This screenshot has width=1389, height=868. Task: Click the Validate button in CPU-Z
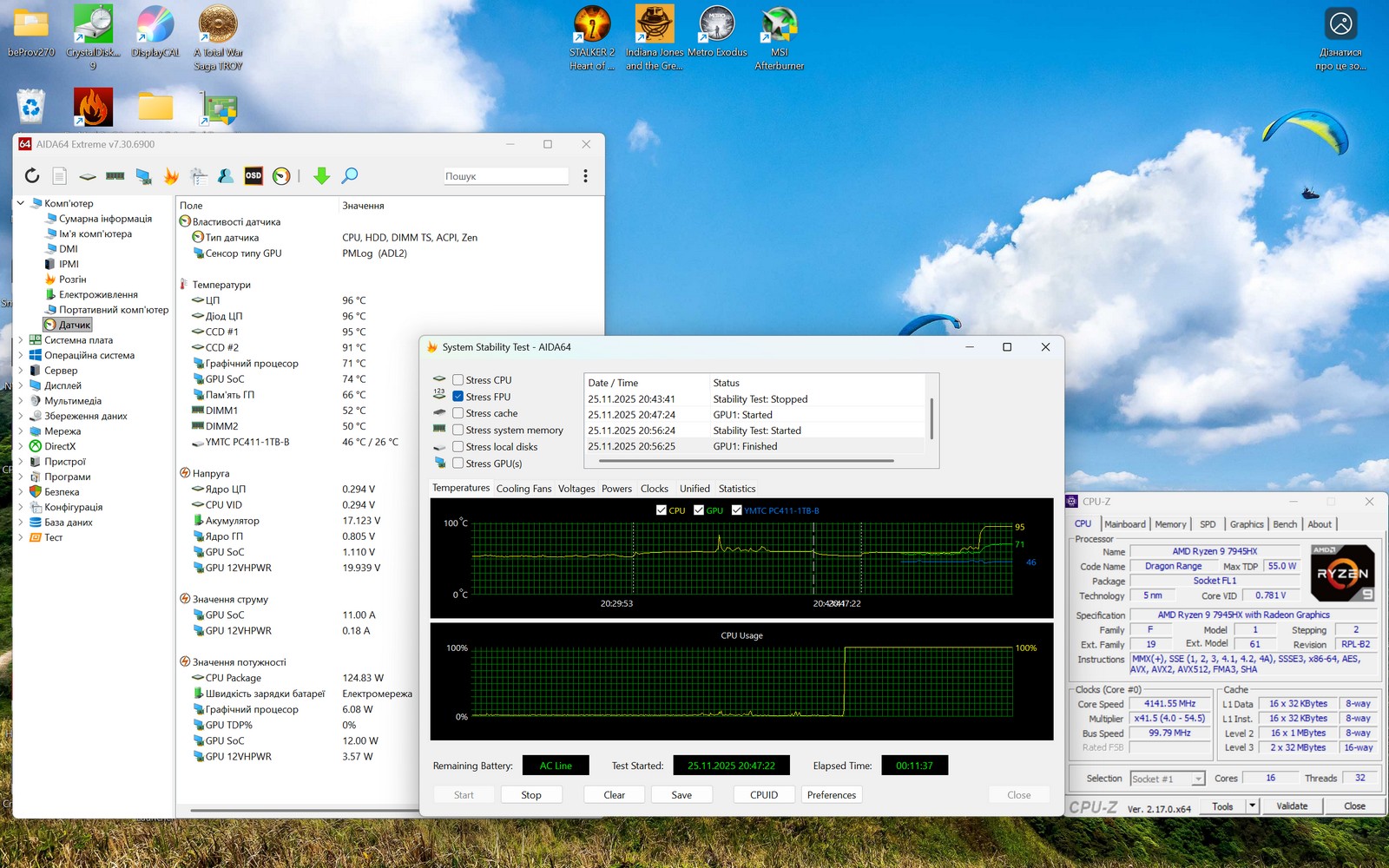click(x=1292, y=806)
